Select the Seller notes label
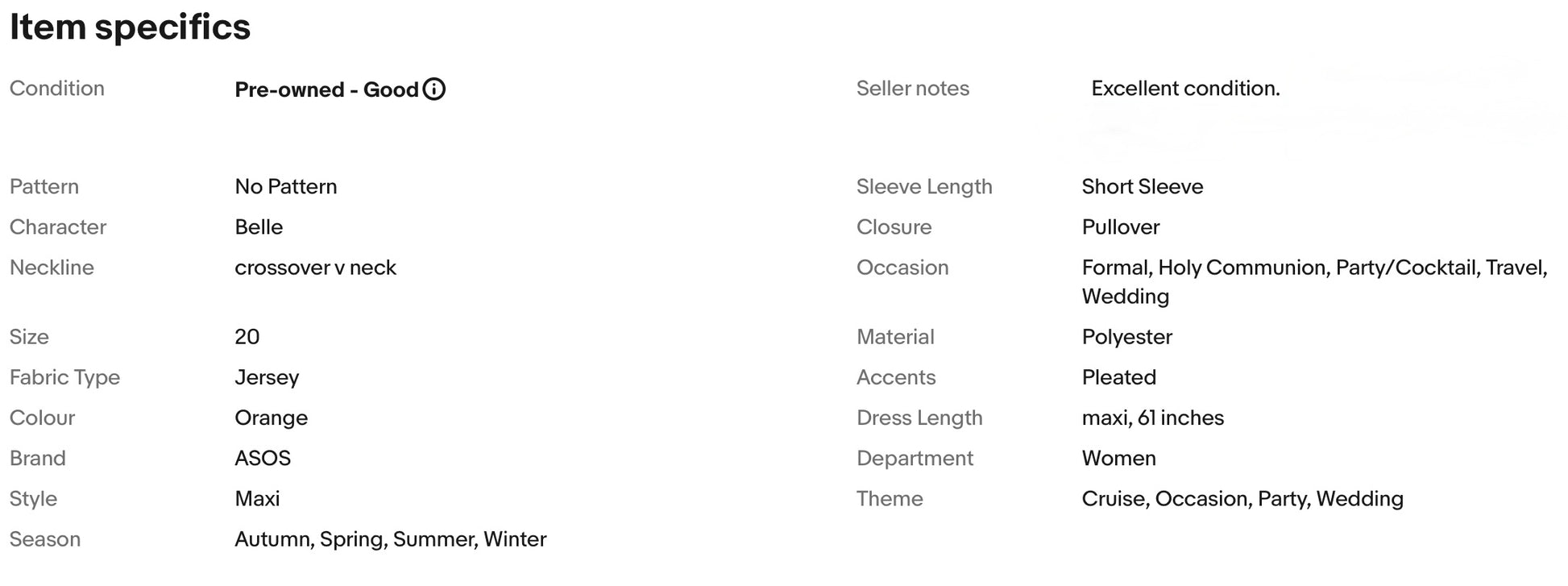This screenshot has width=1568, height=586. (913, 89)
